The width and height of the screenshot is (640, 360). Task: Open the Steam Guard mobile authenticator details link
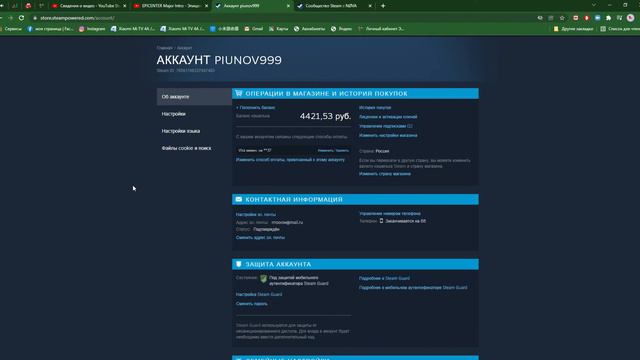click(x=413, y=287)
